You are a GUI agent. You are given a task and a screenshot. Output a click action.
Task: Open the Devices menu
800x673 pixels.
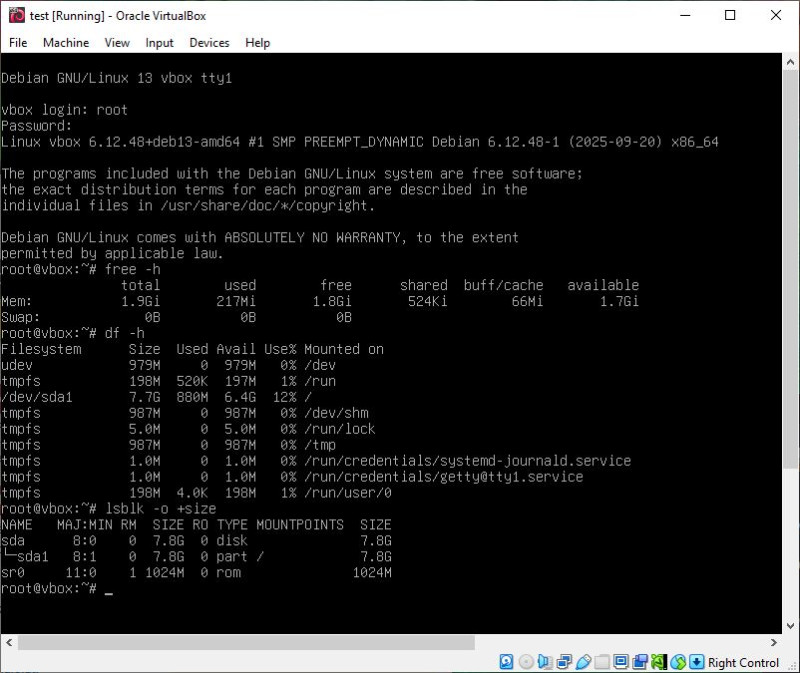point(209,43)
